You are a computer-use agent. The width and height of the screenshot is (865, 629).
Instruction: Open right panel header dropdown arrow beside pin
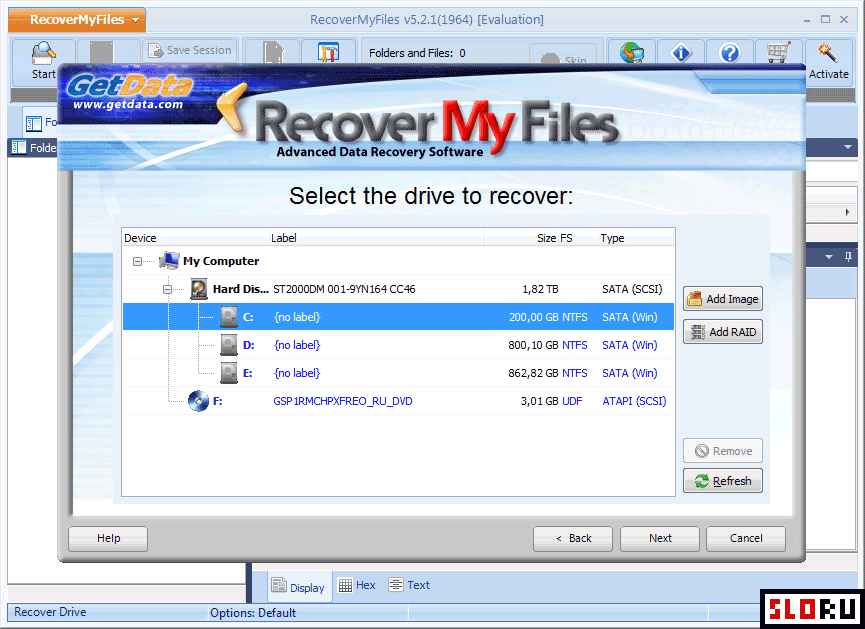(x=829, y=258)
